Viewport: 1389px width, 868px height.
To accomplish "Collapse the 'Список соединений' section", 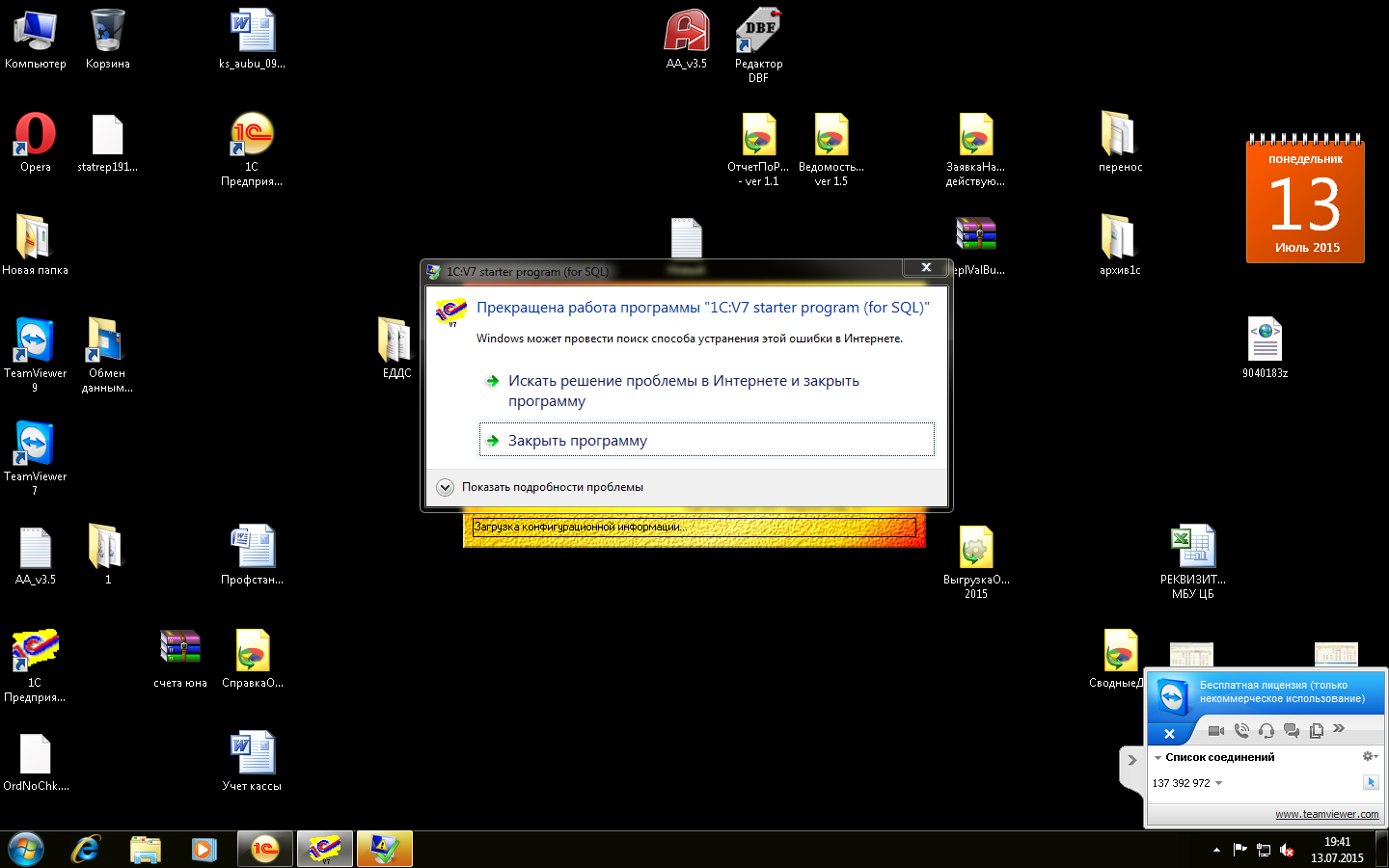I will pos(1158,758).
